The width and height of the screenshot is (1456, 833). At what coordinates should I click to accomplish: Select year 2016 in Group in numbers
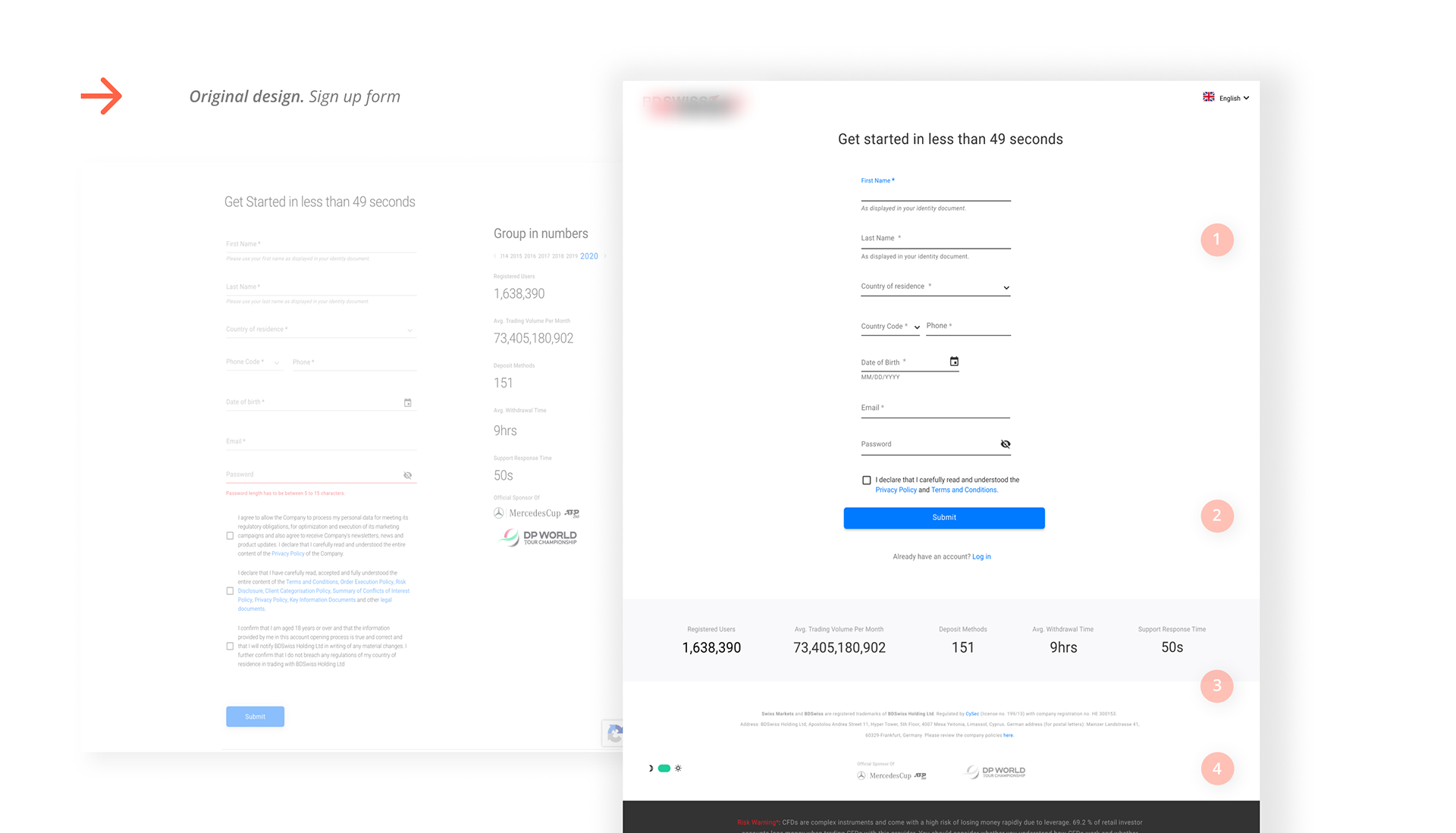pos(530,256)
